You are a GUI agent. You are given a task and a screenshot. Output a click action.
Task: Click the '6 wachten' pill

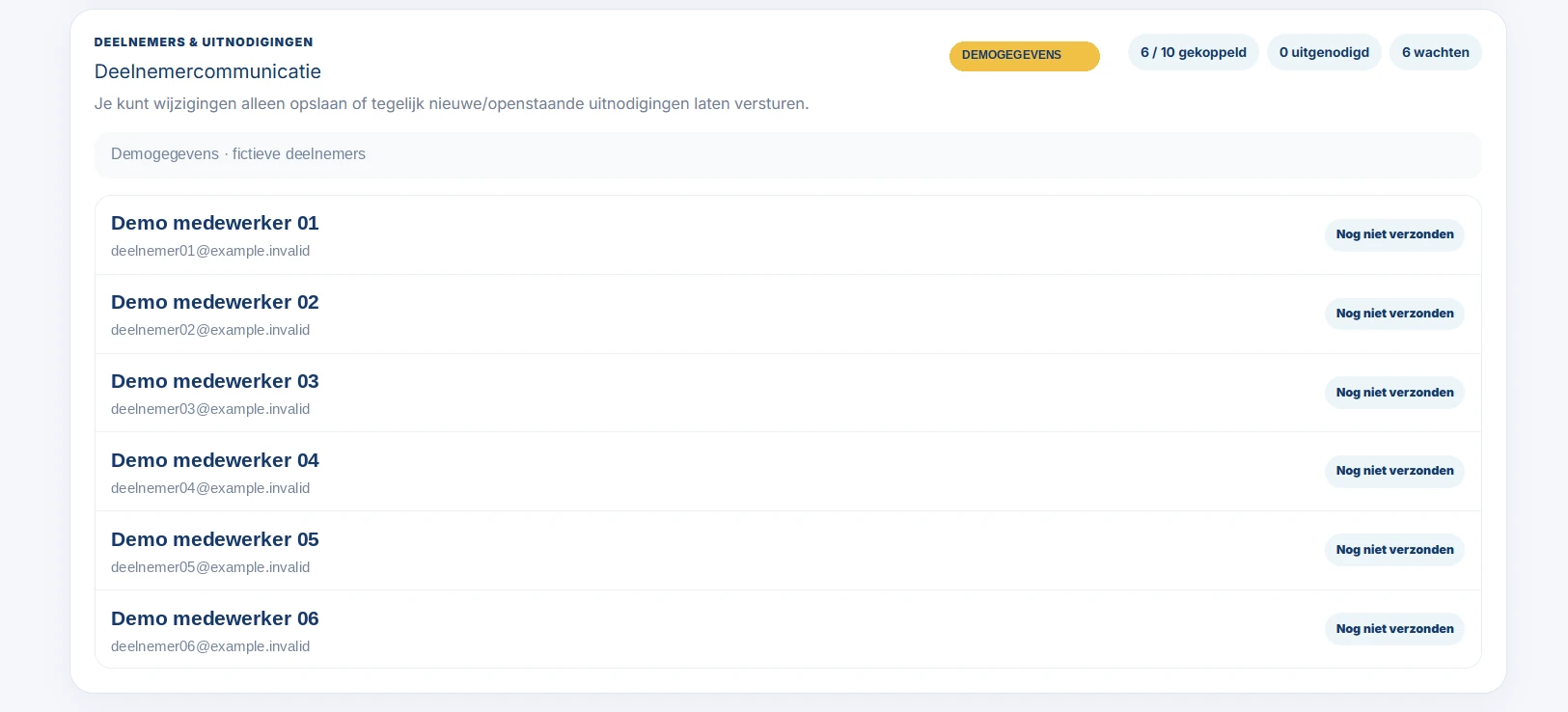1436,52
